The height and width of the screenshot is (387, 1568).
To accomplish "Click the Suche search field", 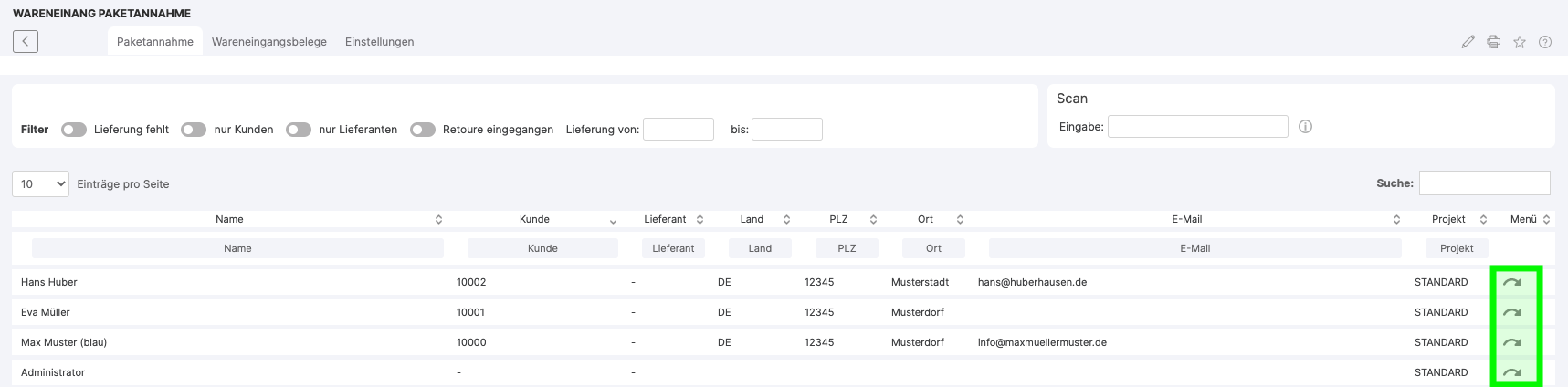I will click(1484, 183).
